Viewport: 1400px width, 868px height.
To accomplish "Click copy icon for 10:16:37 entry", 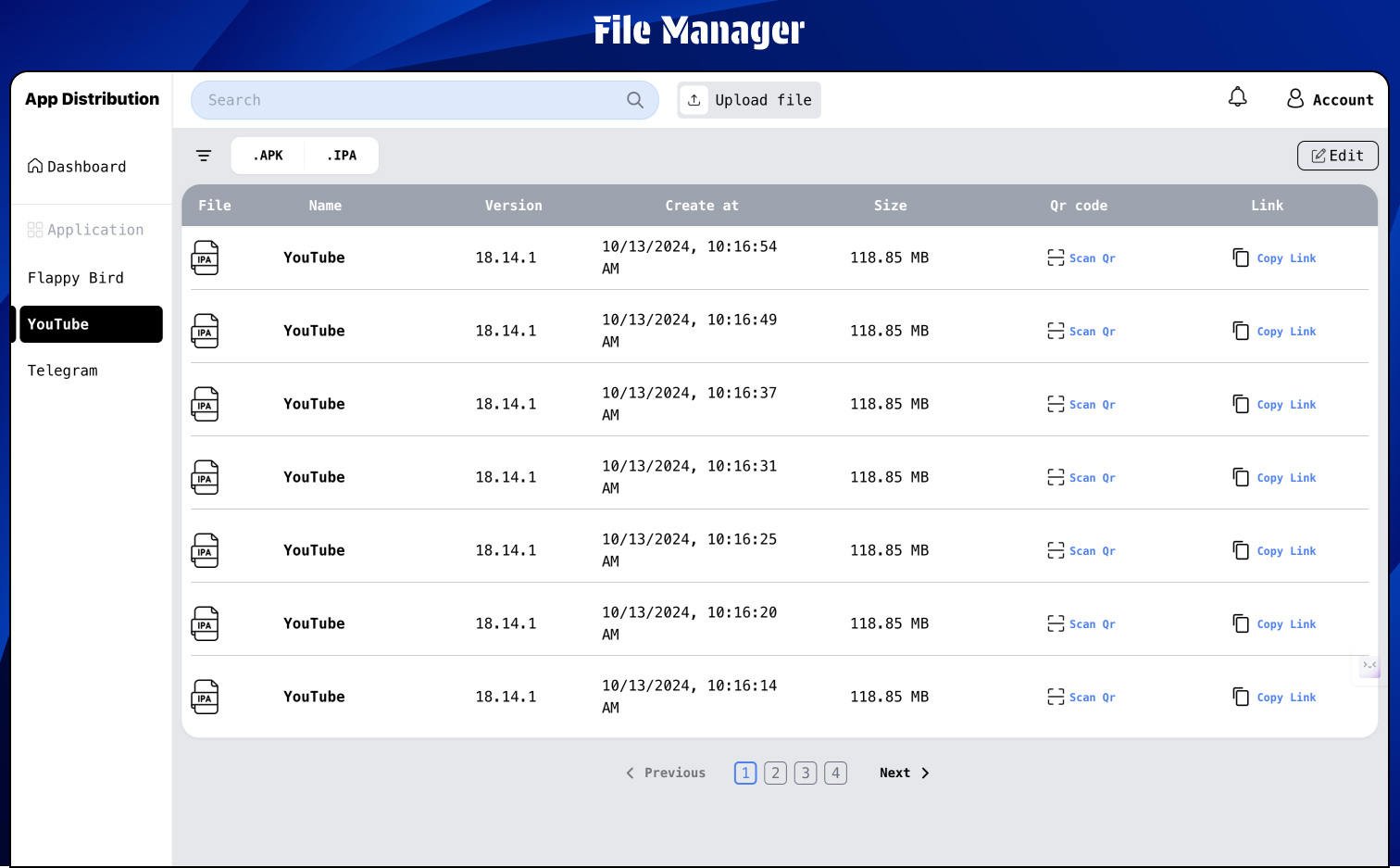I will pyautogui.click(x=1241, y=404).
